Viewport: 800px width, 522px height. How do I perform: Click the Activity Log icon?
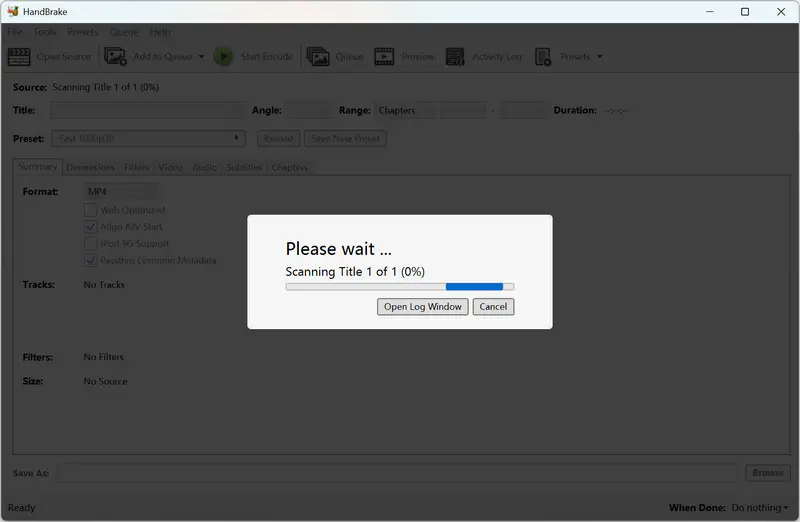click(455, 57)
